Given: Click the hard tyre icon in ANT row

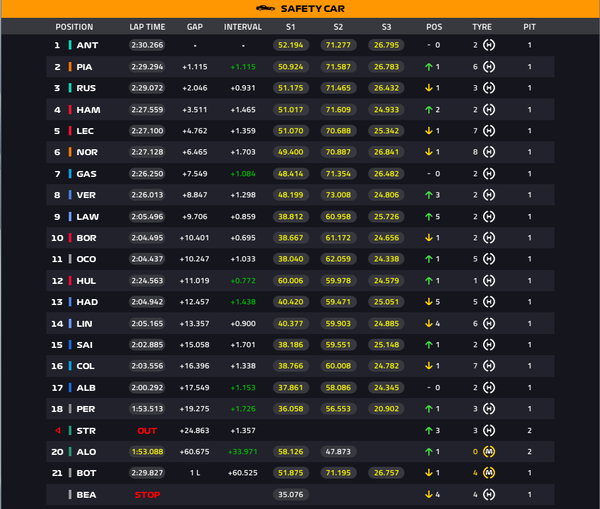Looking at the screenshot, I should point(489,45).
